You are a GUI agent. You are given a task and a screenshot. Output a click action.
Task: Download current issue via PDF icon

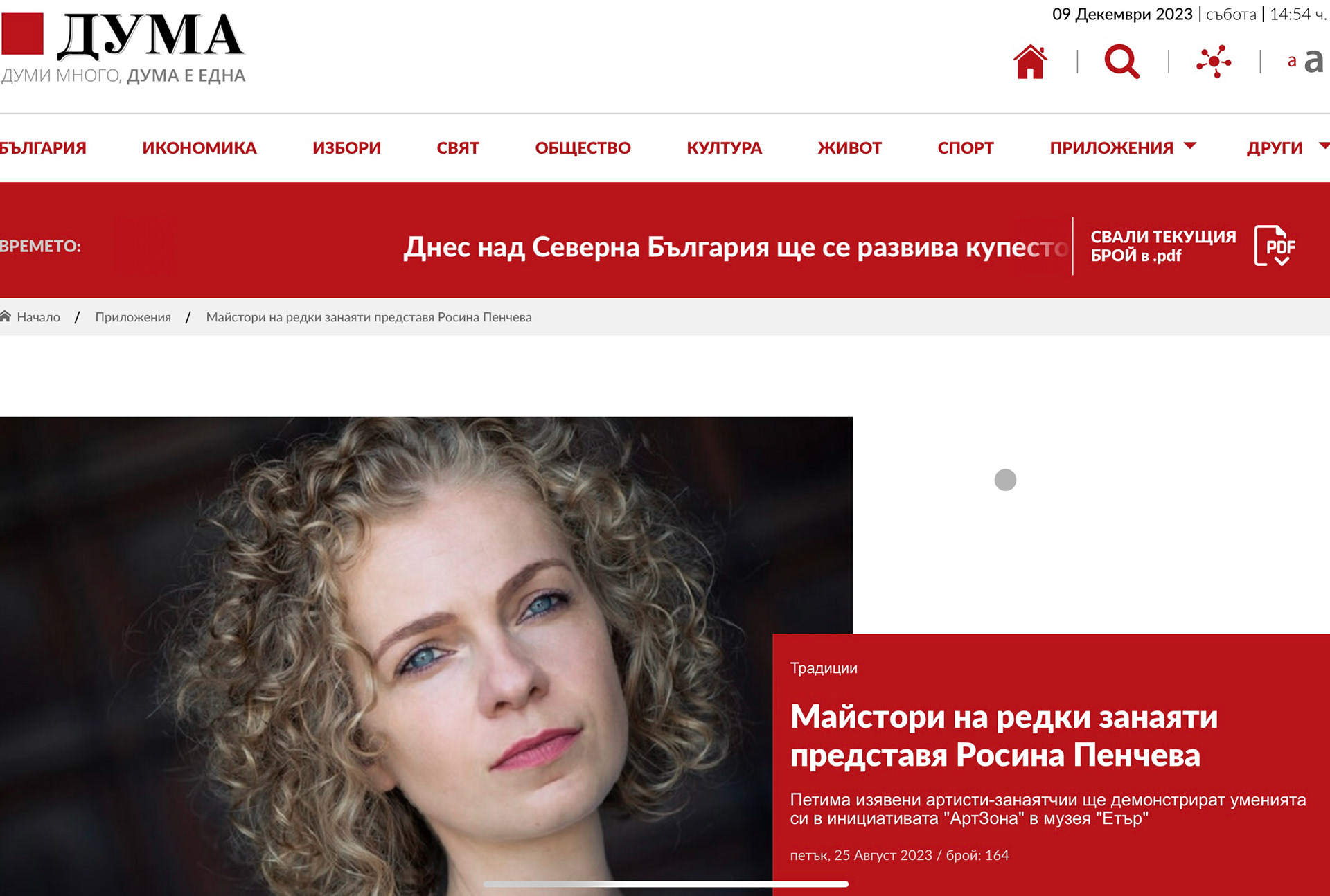(1275, 246)
